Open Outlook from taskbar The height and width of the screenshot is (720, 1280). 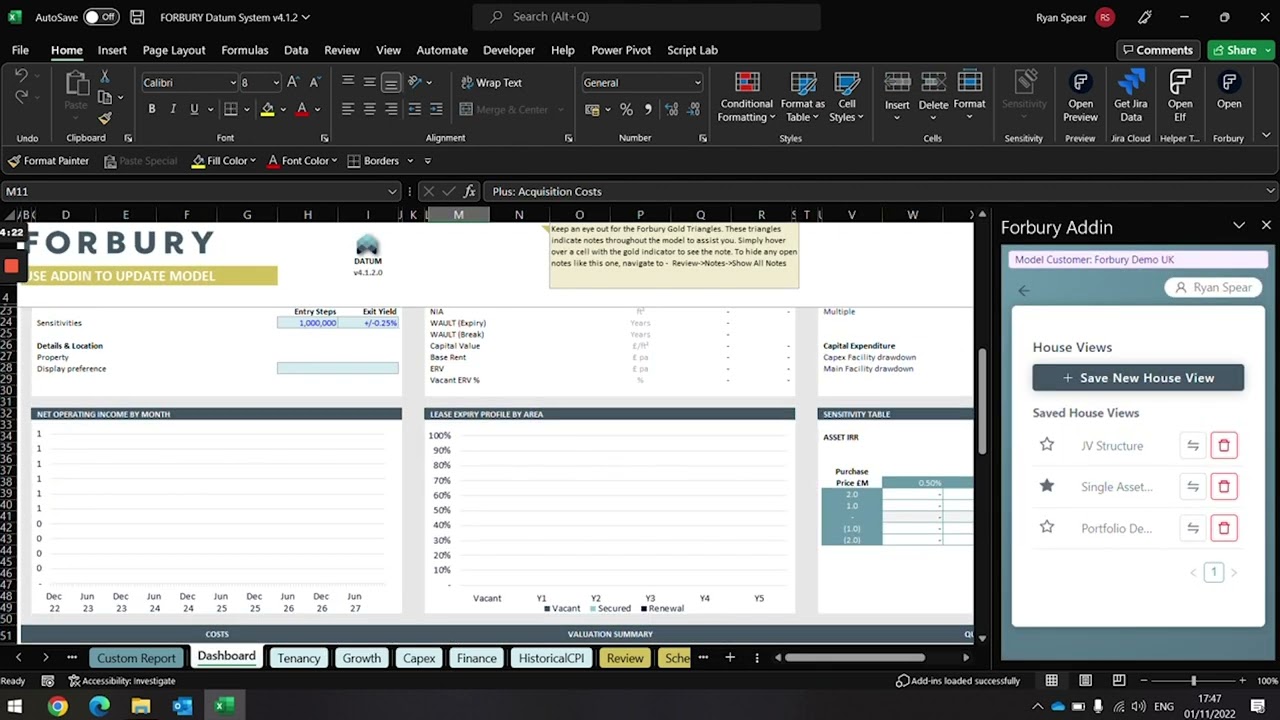point(182,706)
